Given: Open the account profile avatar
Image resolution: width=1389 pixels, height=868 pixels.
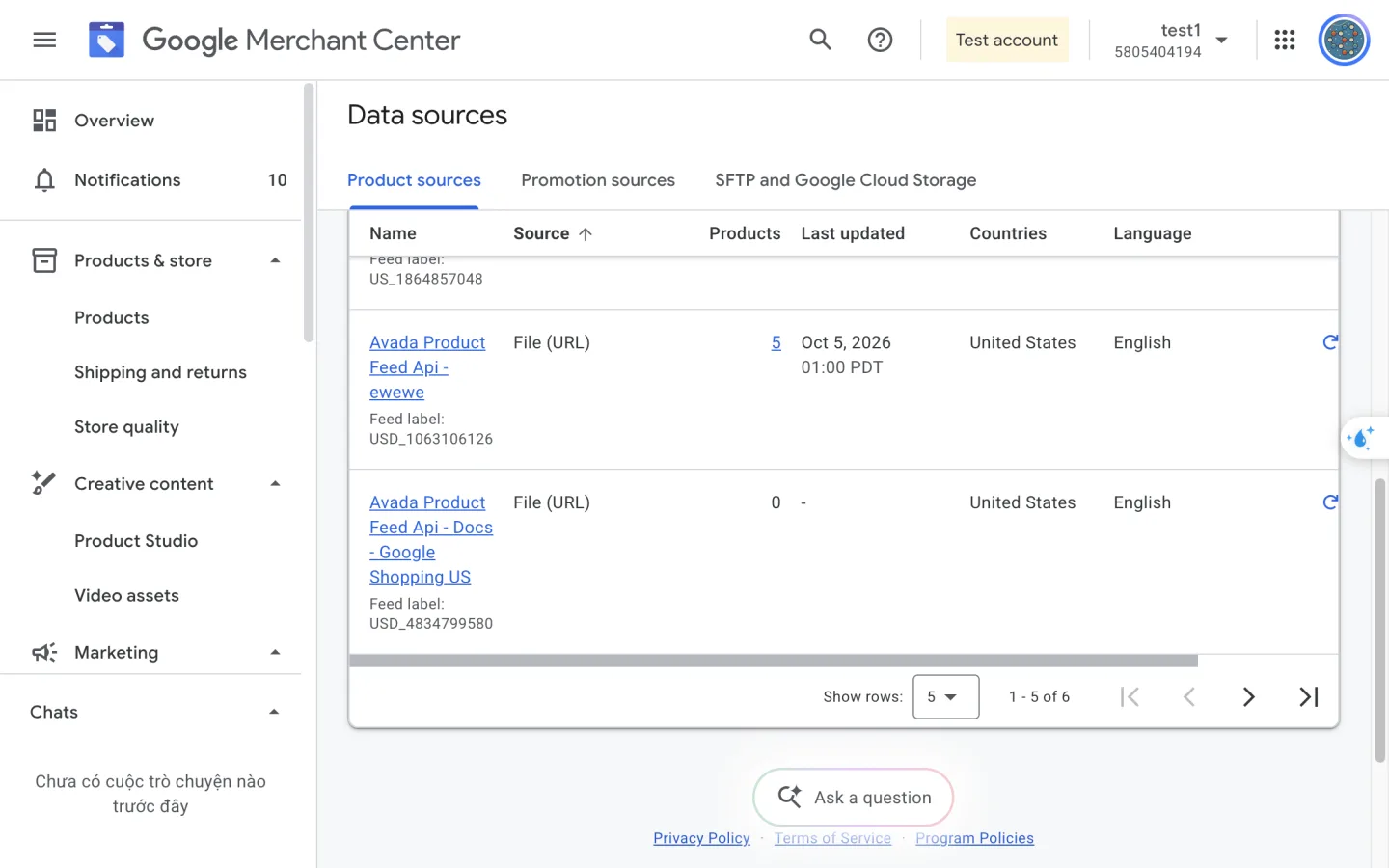Looking at the screenshot, I should [1344, 40].
